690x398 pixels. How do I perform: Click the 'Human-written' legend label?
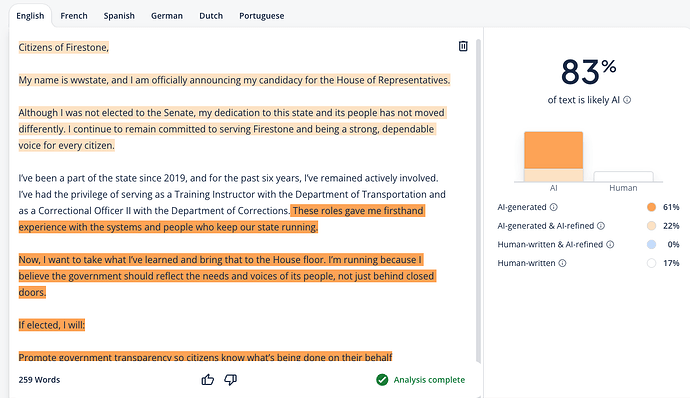[526, 263]
